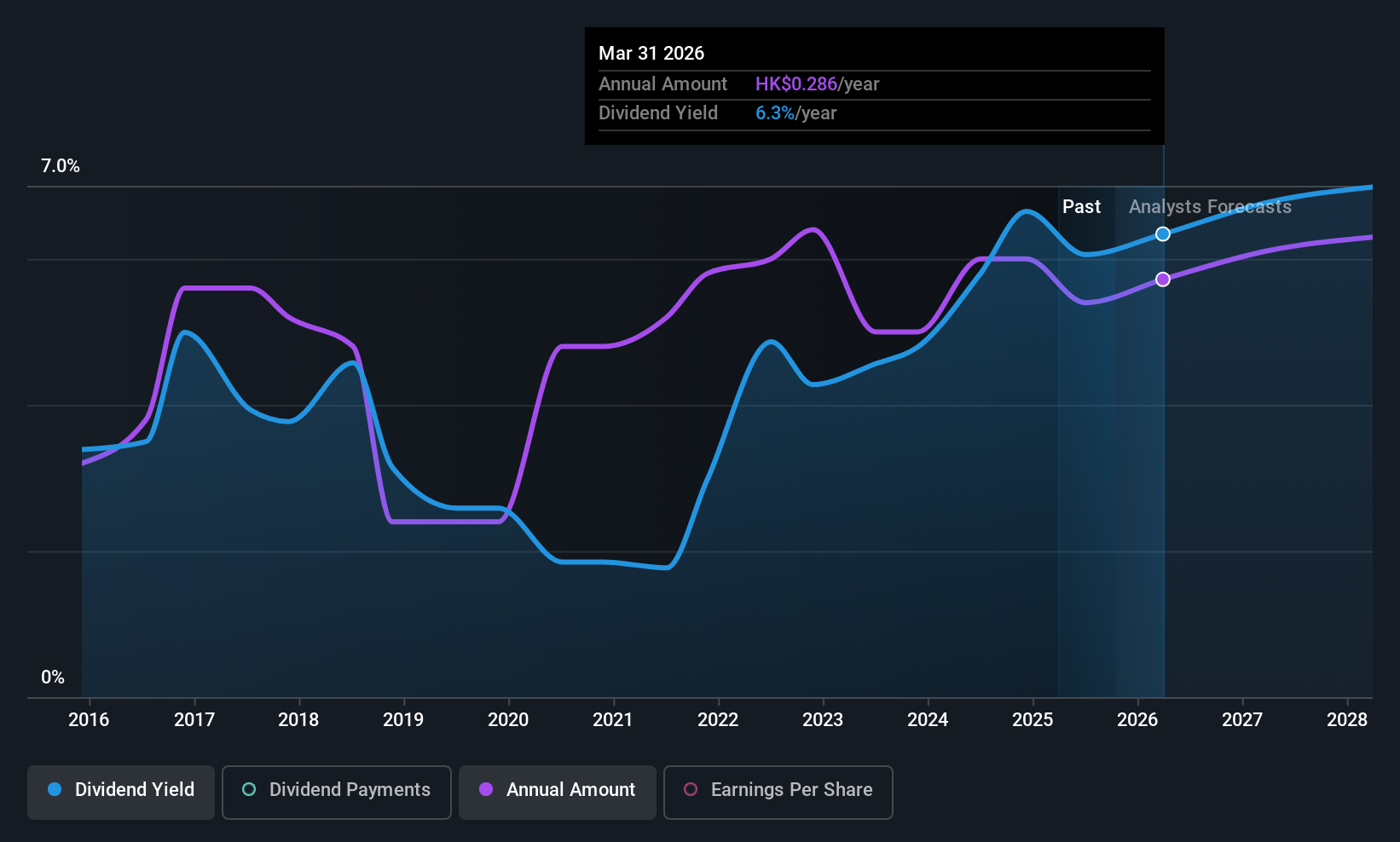This screenshot has width=1400, height=842.
Task: Click the 0% y-axis label
Action: pos(53,678)
